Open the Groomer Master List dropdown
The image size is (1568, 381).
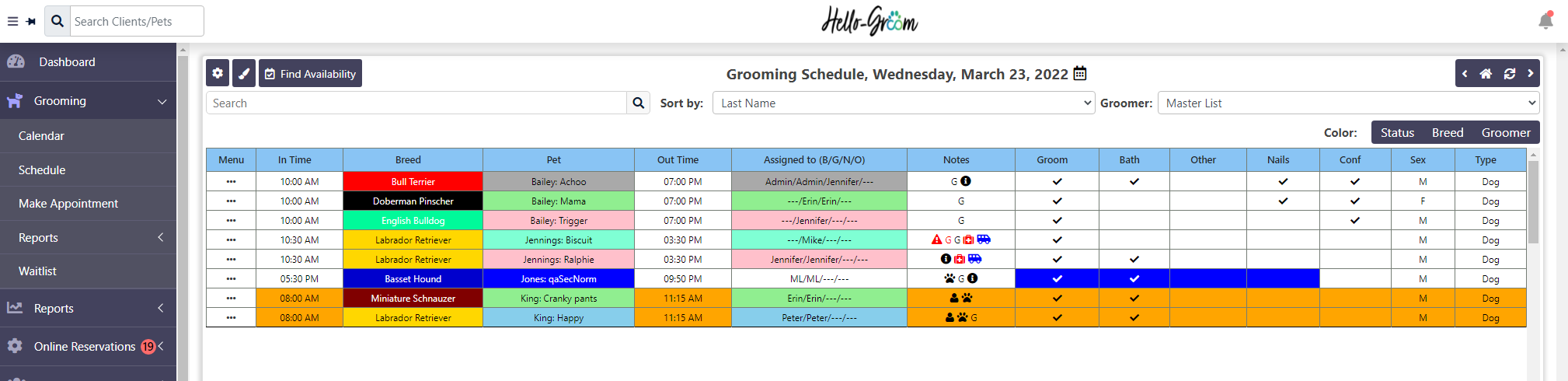pyautogui.click(x=1348, y=103)
